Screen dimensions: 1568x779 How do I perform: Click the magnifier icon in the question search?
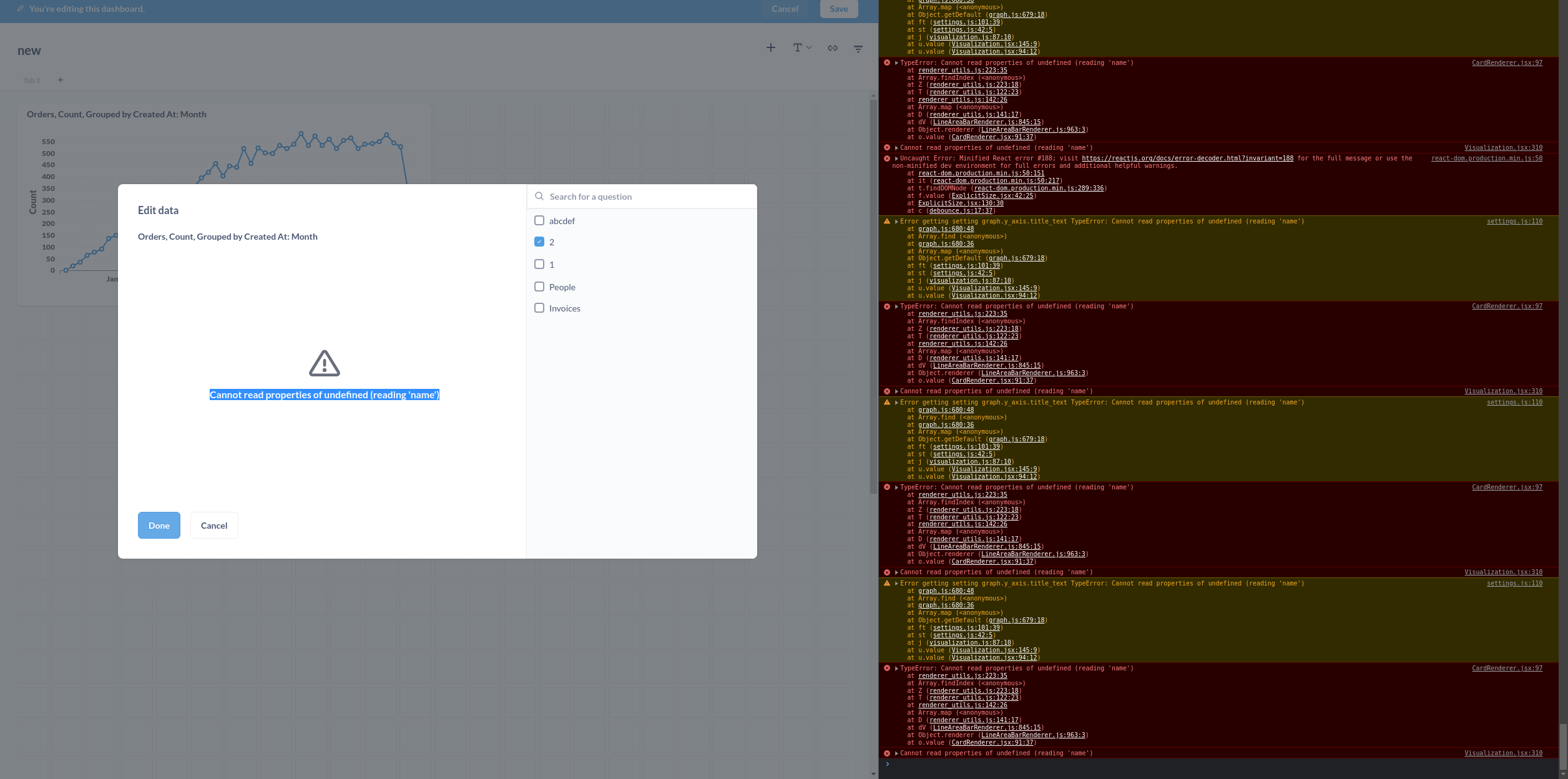539,196
